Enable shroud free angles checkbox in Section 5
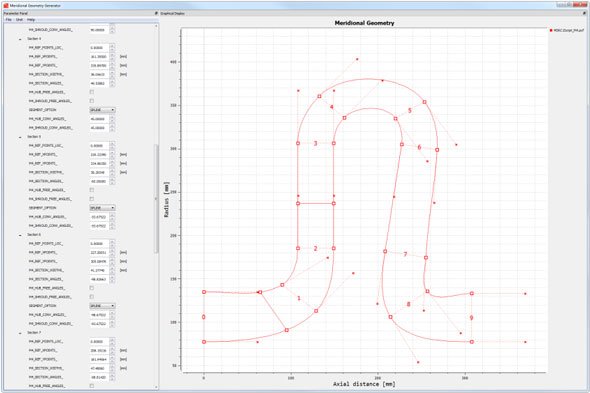Viewport: 590px width, 393px height. click(92, 199)
